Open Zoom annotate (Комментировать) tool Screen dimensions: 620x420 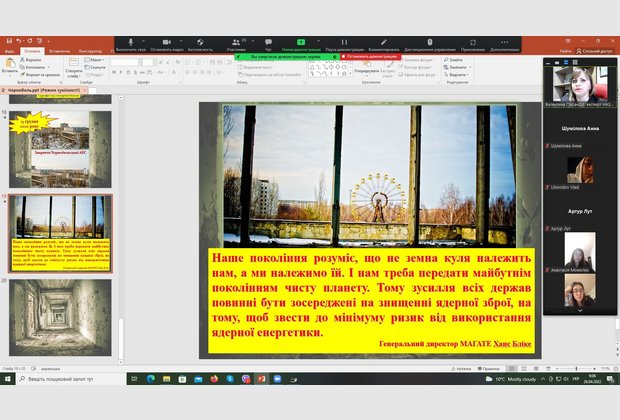click(384, 45)
